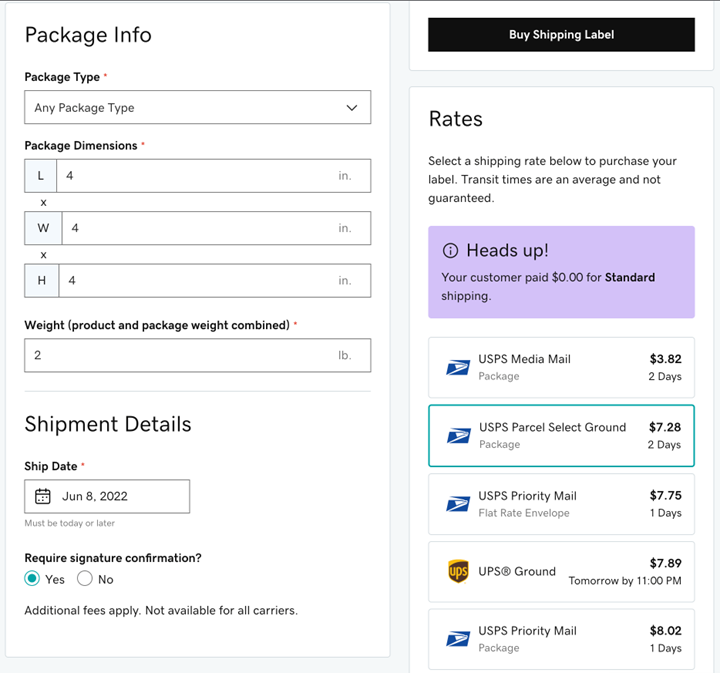Viewport: 720px width, 673px height.
Task: Click the Buy Shipping Label button
Action: click(x=561, y=35)
